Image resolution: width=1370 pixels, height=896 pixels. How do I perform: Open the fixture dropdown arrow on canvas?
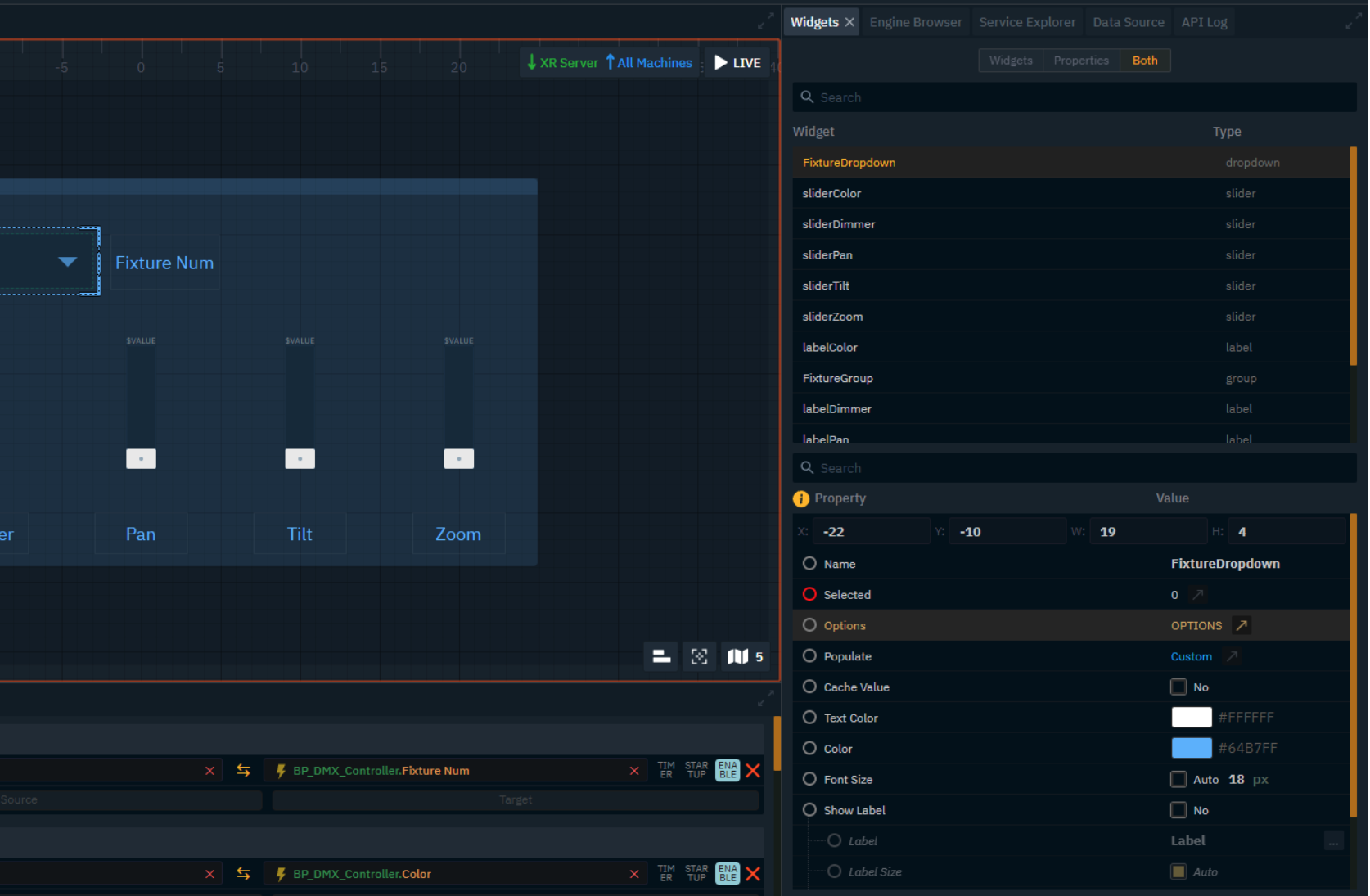(68, 262)
